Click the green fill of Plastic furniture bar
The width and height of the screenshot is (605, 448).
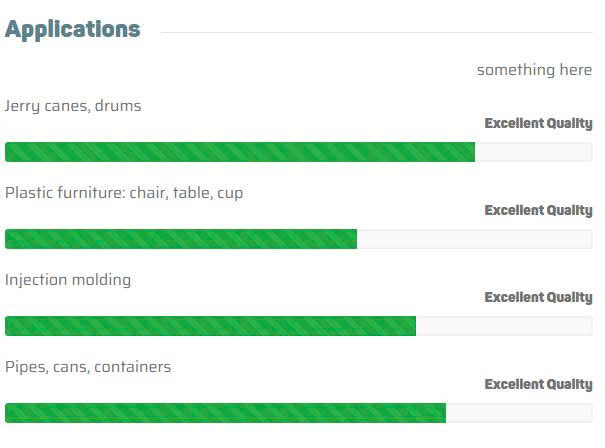(180, 239)
